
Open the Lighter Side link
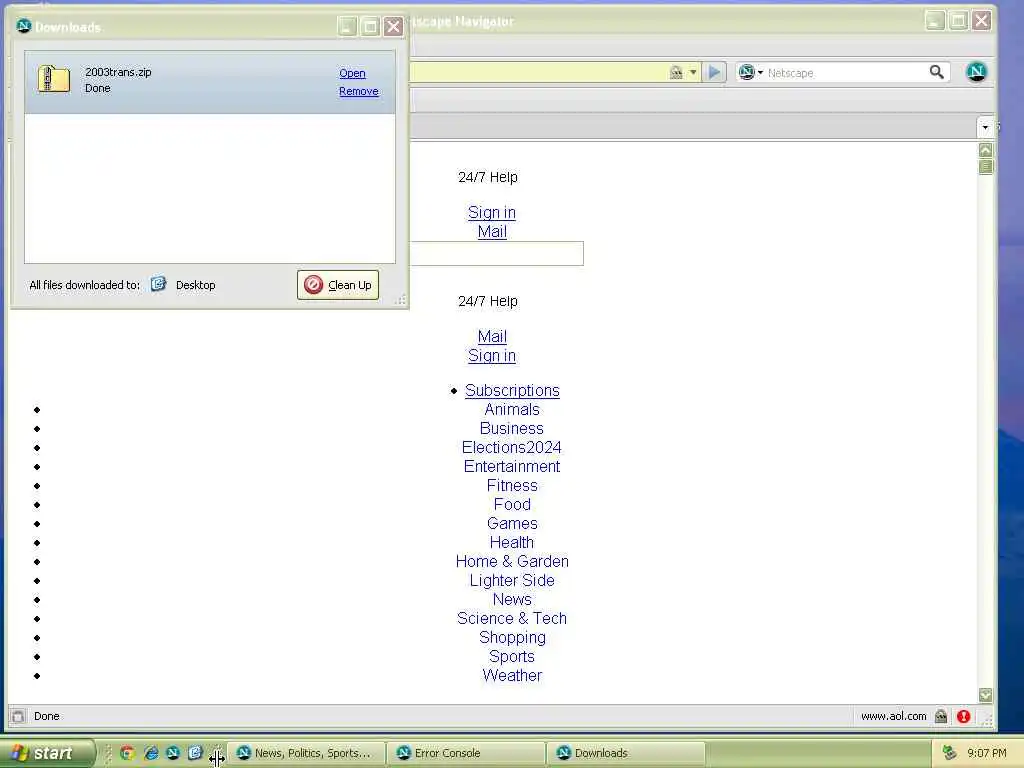tap(512, 580)
